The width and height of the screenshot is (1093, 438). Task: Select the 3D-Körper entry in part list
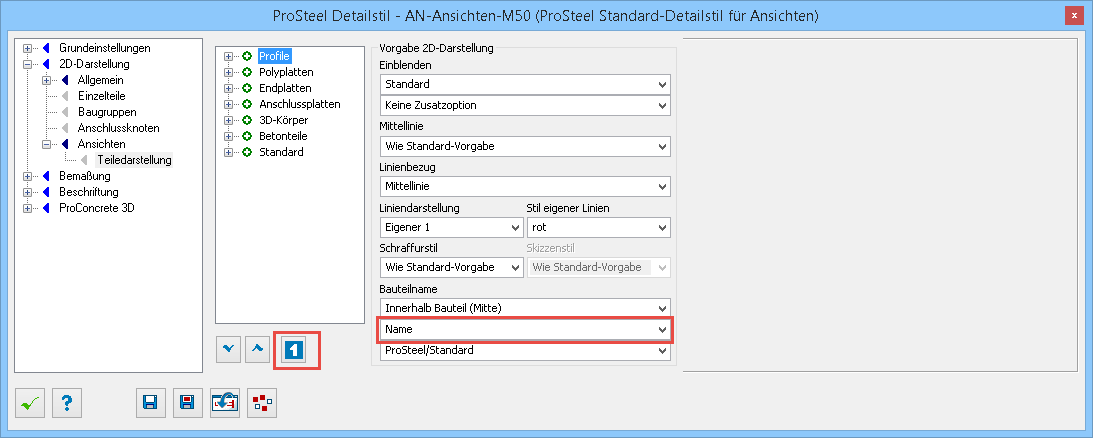point(284,120)
